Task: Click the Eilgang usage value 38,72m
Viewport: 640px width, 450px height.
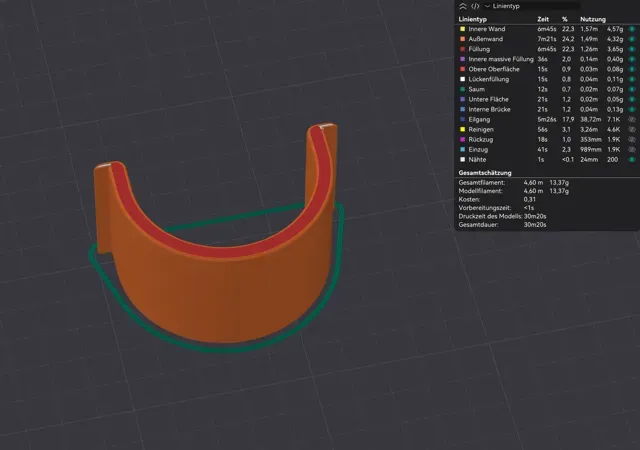Action: (x=591, y=119)
